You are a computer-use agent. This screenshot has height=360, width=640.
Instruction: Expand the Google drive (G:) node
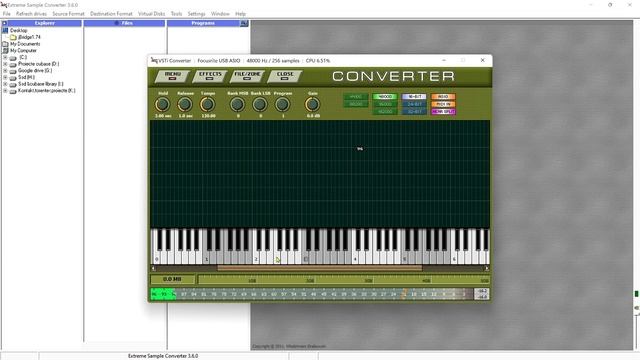5,71
